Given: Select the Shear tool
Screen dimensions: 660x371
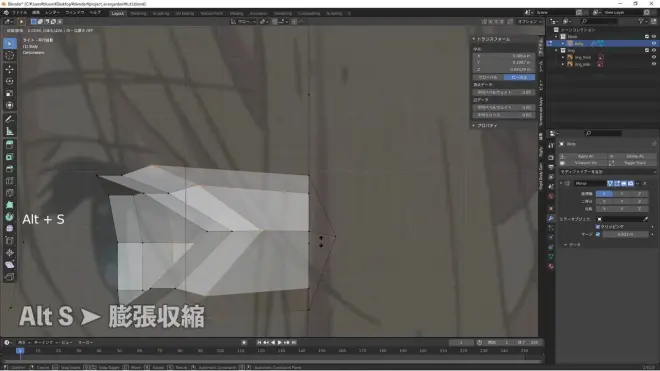Looking at the screenshot, I should [10, 265].
